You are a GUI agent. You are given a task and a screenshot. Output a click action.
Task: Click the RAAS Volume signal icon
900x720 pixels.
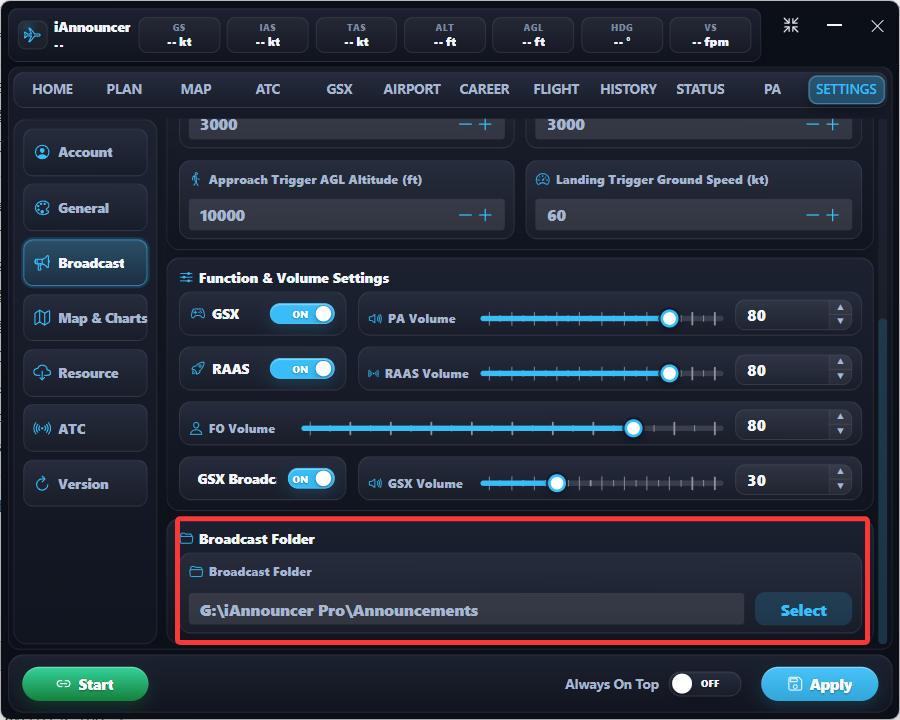(x=373, y=374)
